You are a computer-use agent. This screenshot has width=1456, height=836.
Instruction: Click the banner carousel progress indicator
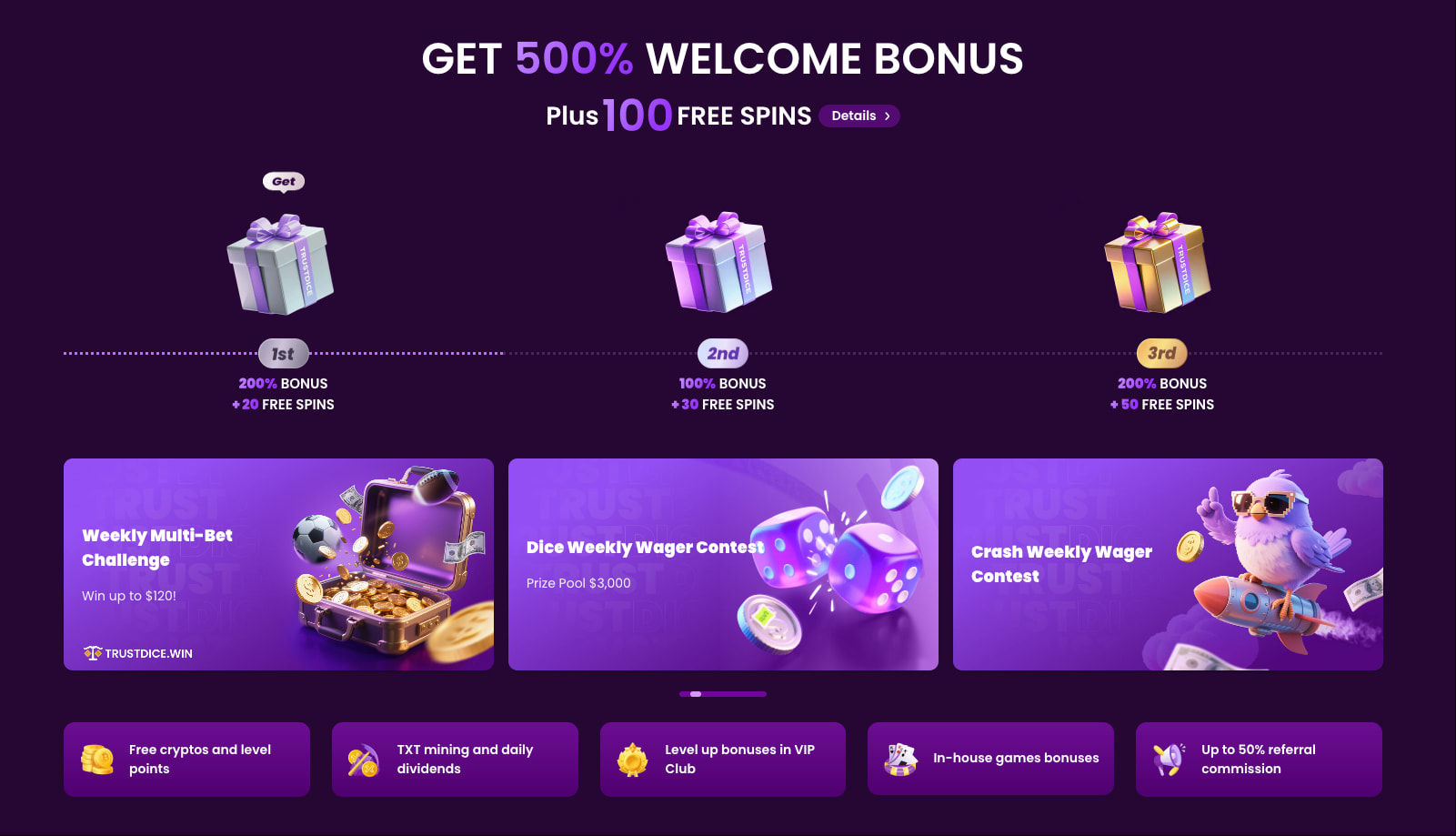pyautogui.click(x=723, y=694)
